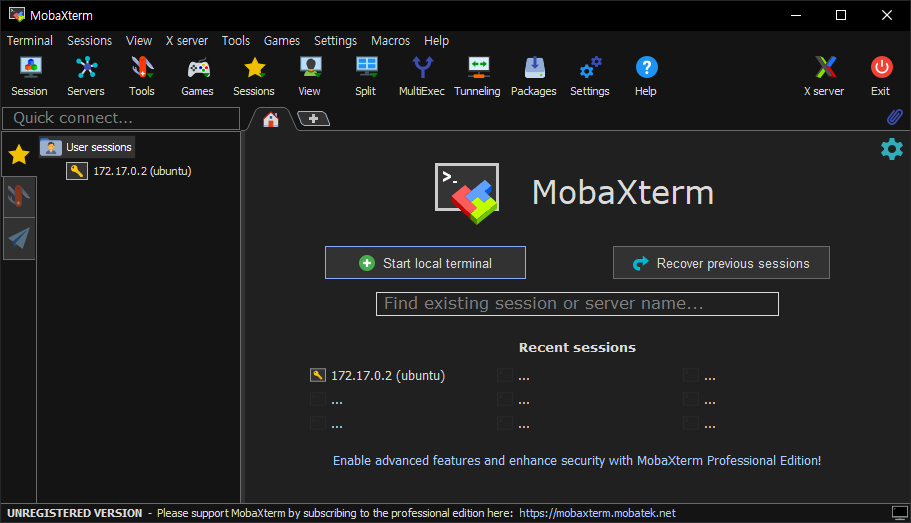This screenshot has height=523, width=911.
Task: Open the teal gear settings icon
Action: pos(892,149)
